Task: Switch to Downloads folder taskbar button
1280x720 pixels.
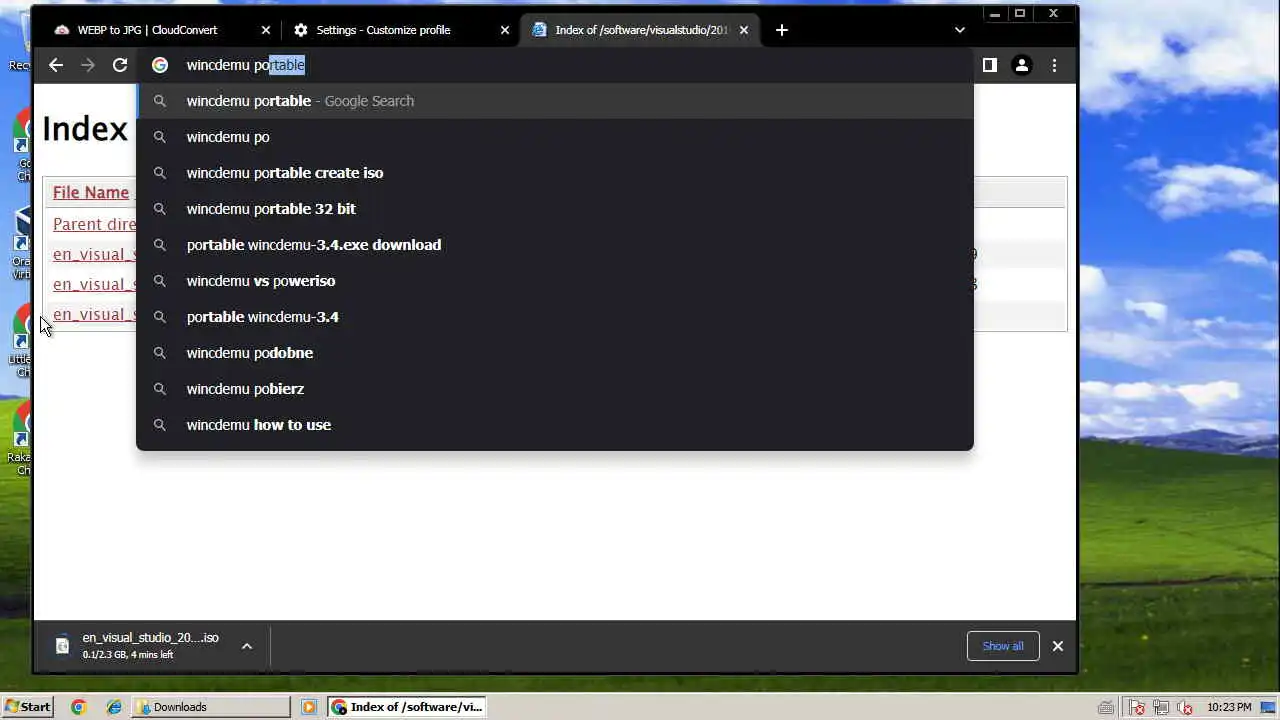Action: tap(211, 707)
